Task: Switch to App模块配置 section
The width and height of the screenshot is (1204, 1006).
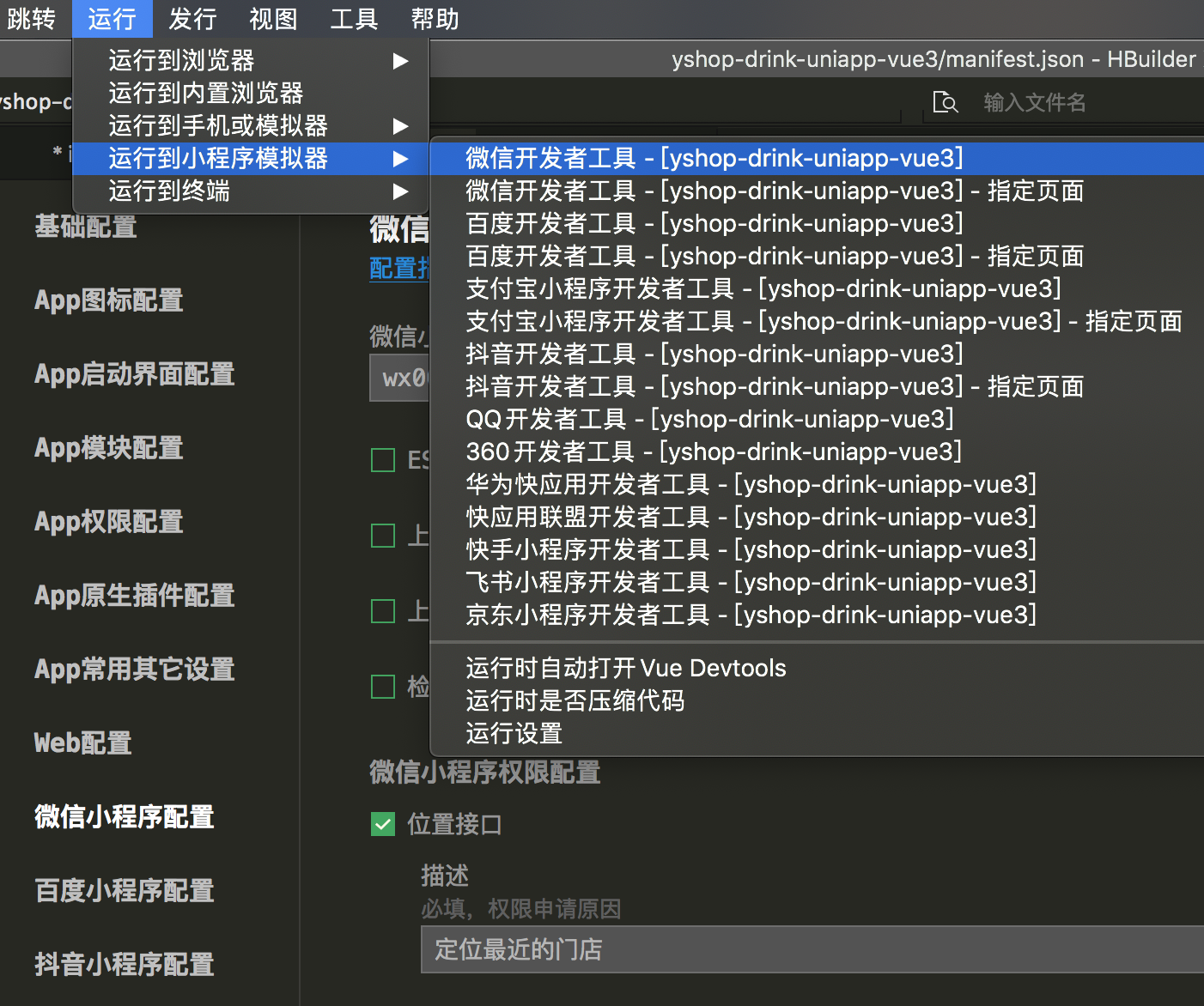Action: 109,448
